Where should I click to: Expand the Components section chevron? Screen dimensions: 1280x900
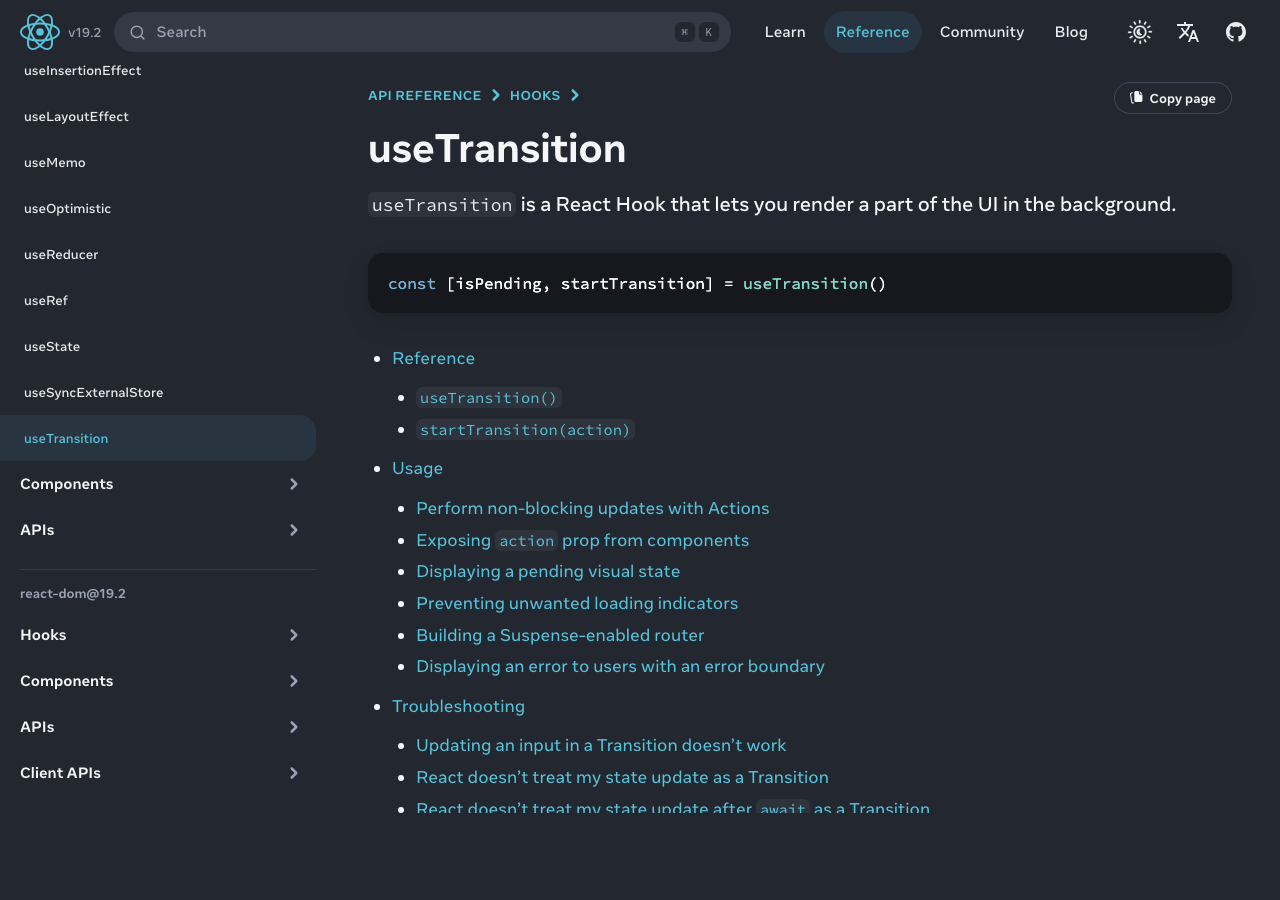(293, 484)
